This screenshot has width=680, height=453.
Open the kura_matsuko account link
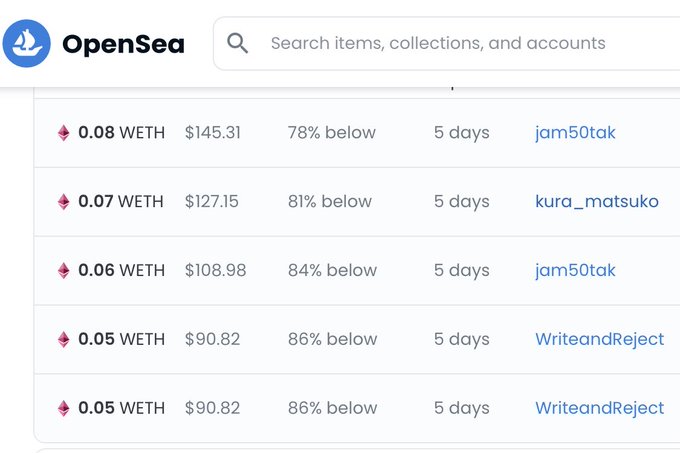pos(596,201)
